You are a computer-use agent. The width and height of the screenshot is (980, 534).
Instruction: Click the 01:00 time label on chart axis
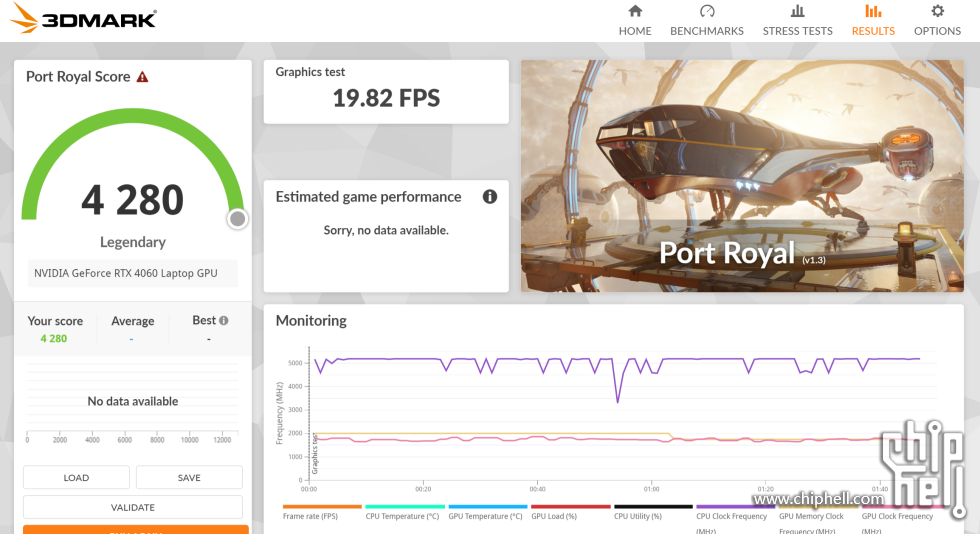(x=651, y=489)
